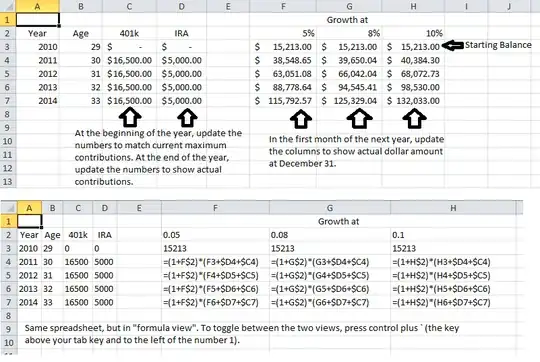Click the formula =(1+G$2)*(G4+$D5+$C5)

tap(330, 275)
